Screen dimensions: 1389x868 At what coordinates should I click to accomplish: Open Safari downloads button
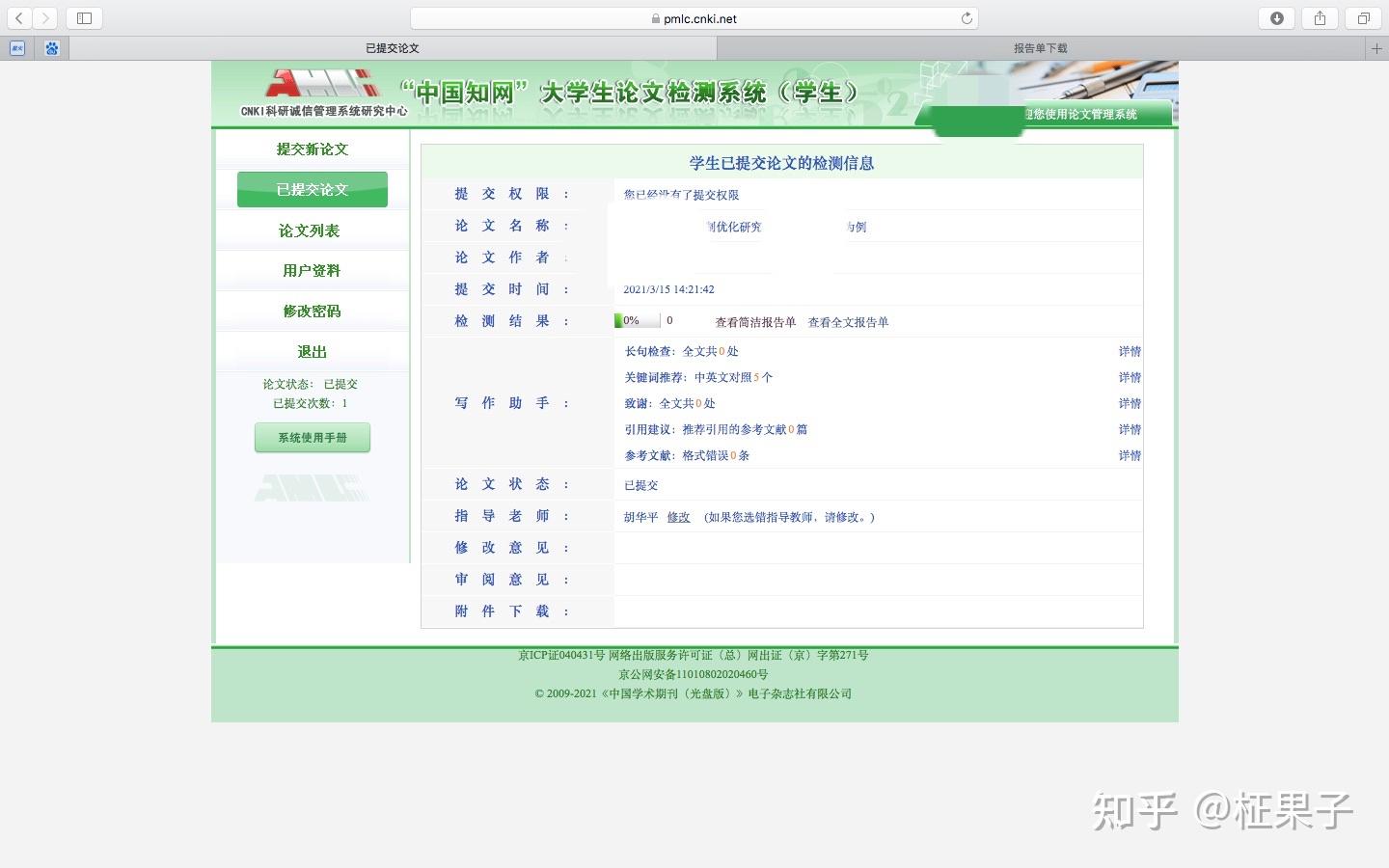click(1277, 18)
